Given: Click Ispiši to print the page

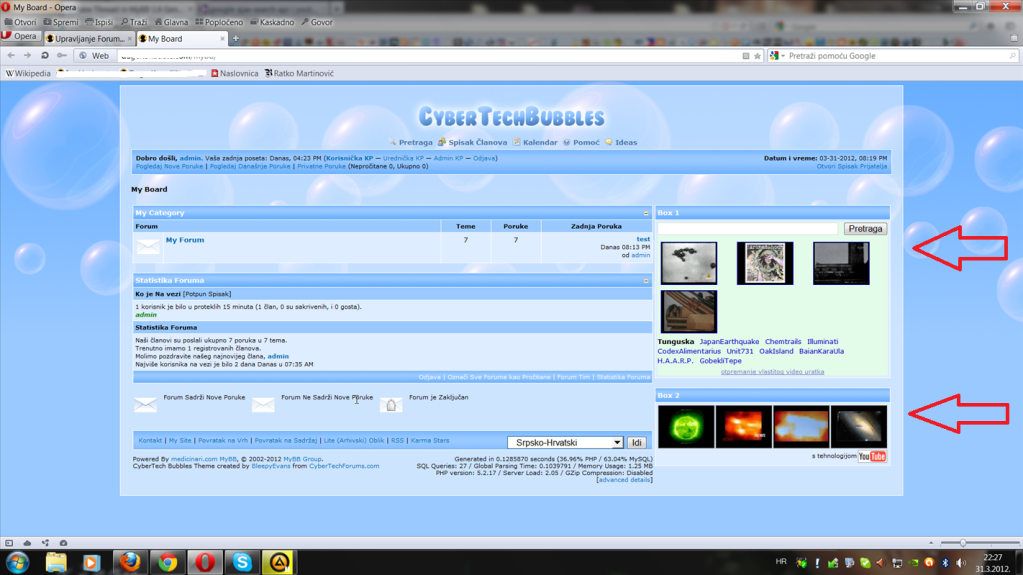Looking at the screenshot, I should (99, 22).
